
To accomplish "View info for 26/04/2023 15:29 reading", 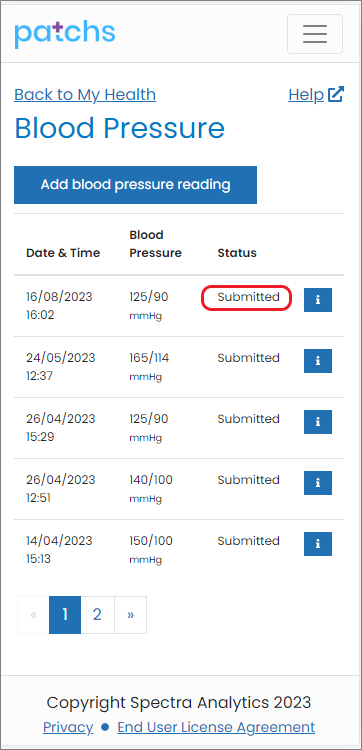I will (x=318, y=422).
